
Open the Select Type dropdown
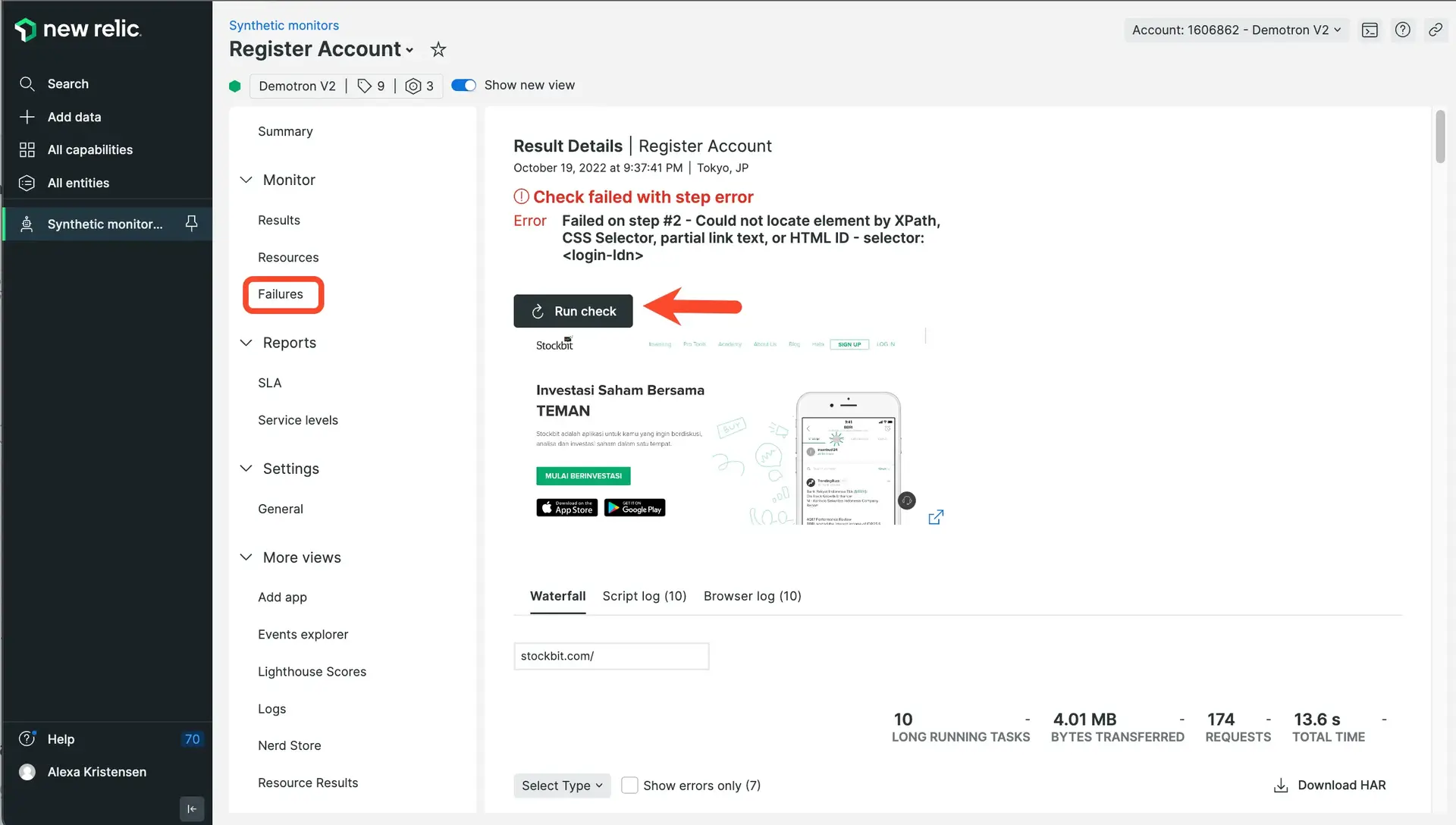tap(562, 786)
